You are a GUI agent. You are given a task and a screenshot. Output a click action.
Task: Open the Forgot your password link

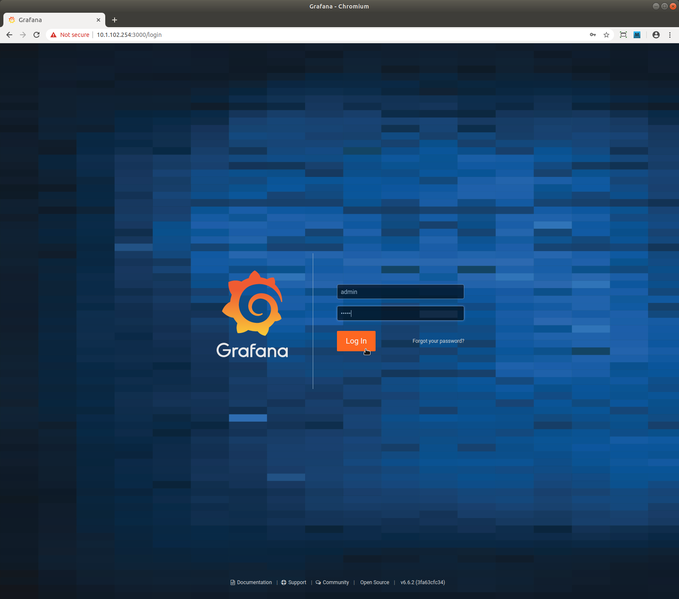[438, 341]
